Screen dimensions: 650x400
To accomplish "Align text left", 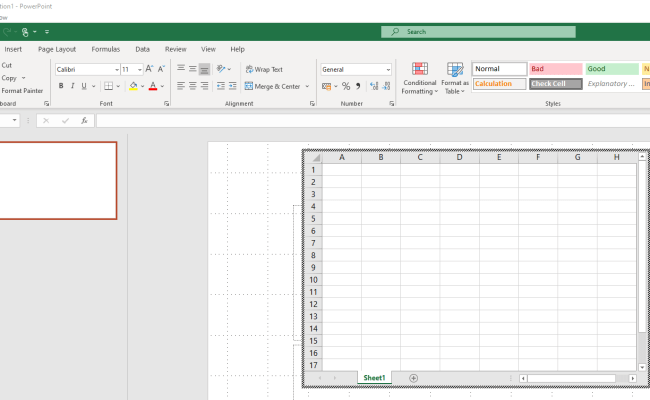I will tap(181, 86).
